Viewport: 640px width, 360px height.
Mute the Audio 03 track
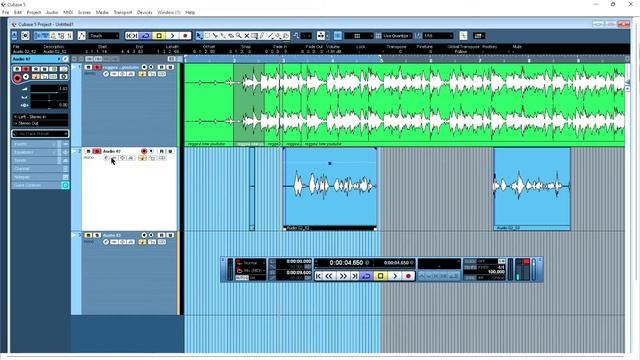[88, 236]
